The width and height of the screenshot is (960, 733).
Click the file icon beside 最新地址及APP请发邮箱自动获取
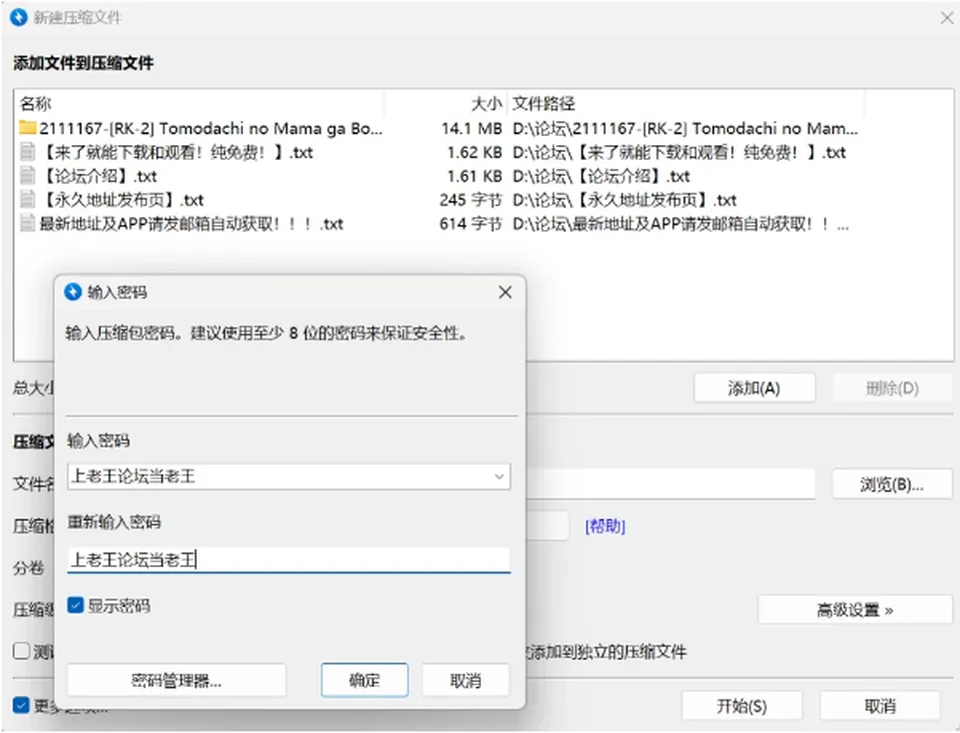tap(28, 224)
